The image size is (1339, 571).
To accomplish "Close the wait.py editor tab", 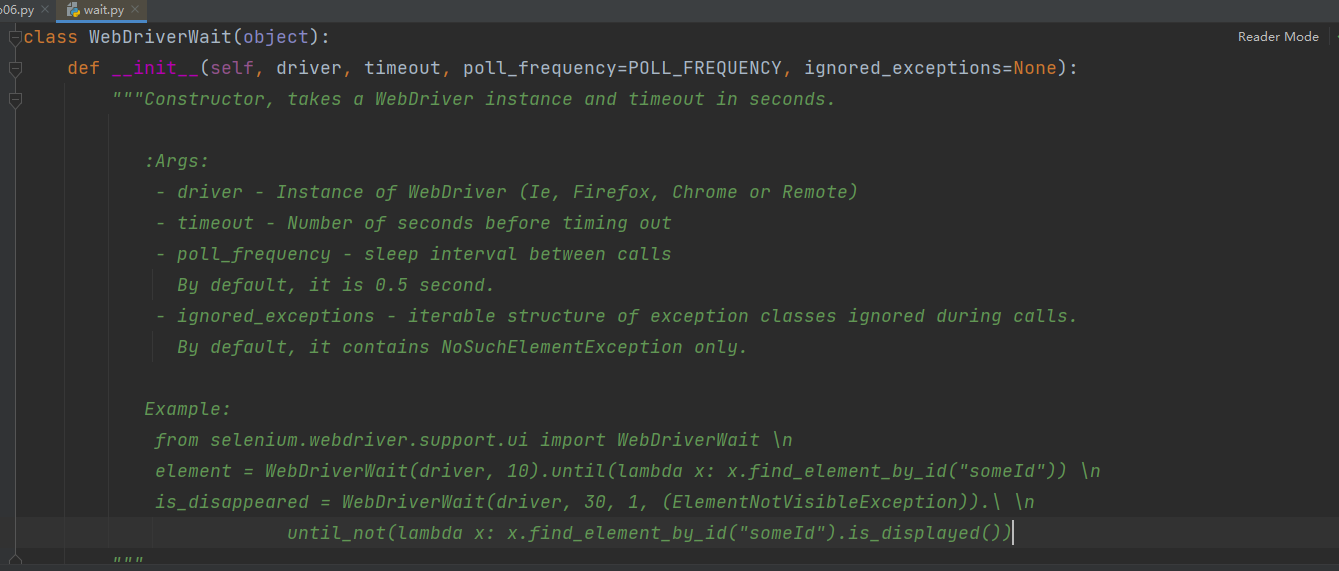I will tap(134, 10).
